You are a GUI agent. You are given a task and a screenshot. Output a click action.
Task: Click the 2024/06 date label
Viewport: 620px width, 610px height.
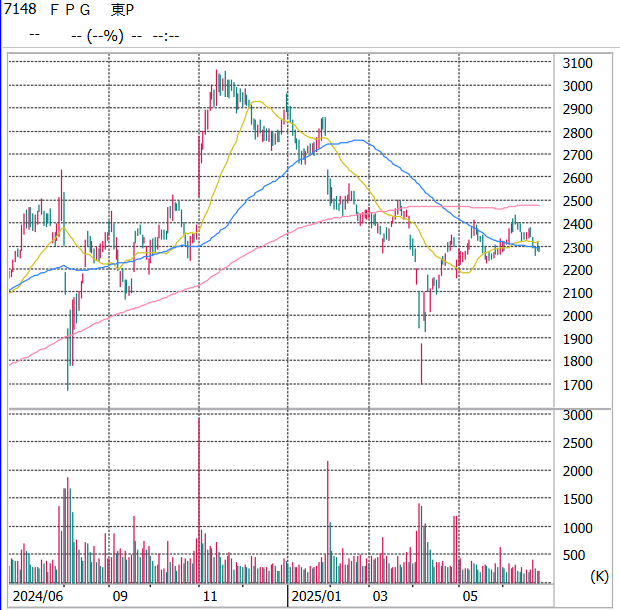(x=38, y=596)
